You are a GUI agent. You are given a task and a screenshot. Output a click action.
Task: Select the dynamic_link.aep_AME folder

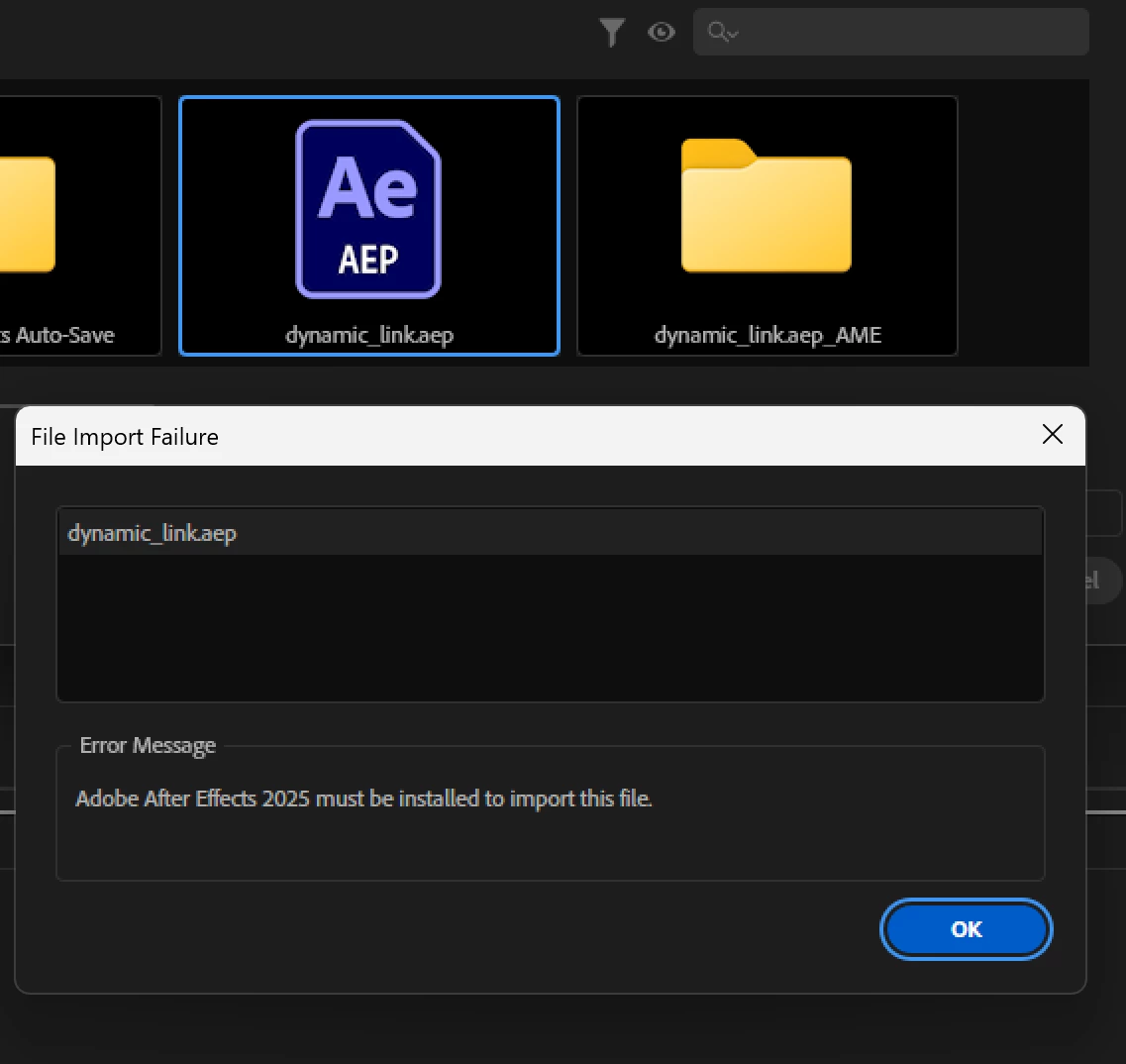pyautogui.click(x=767, y=226)
